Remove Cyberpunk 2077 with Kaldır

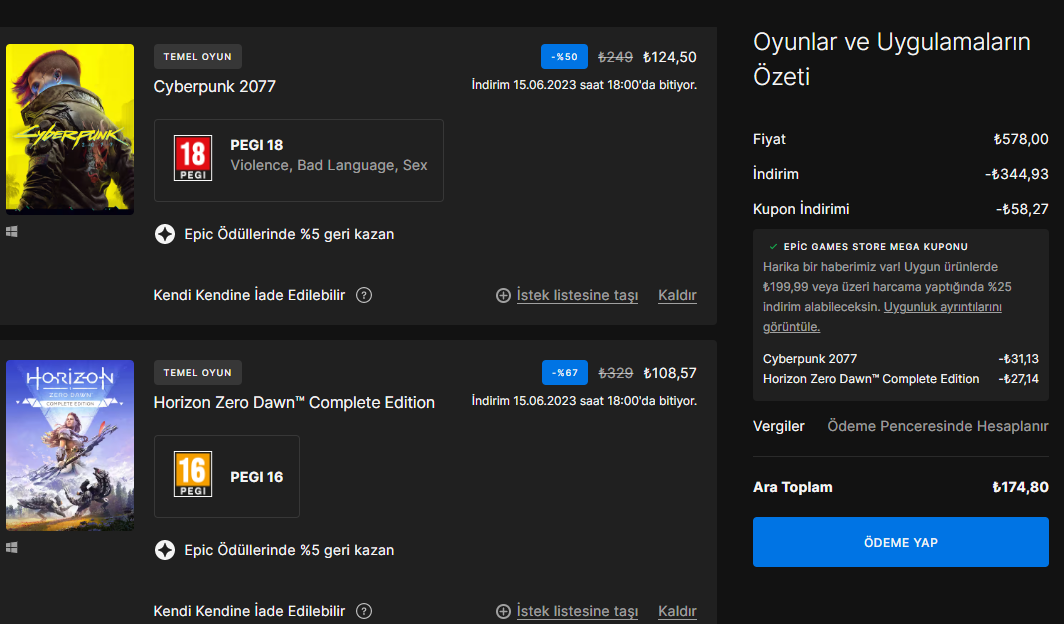point(677,296)
